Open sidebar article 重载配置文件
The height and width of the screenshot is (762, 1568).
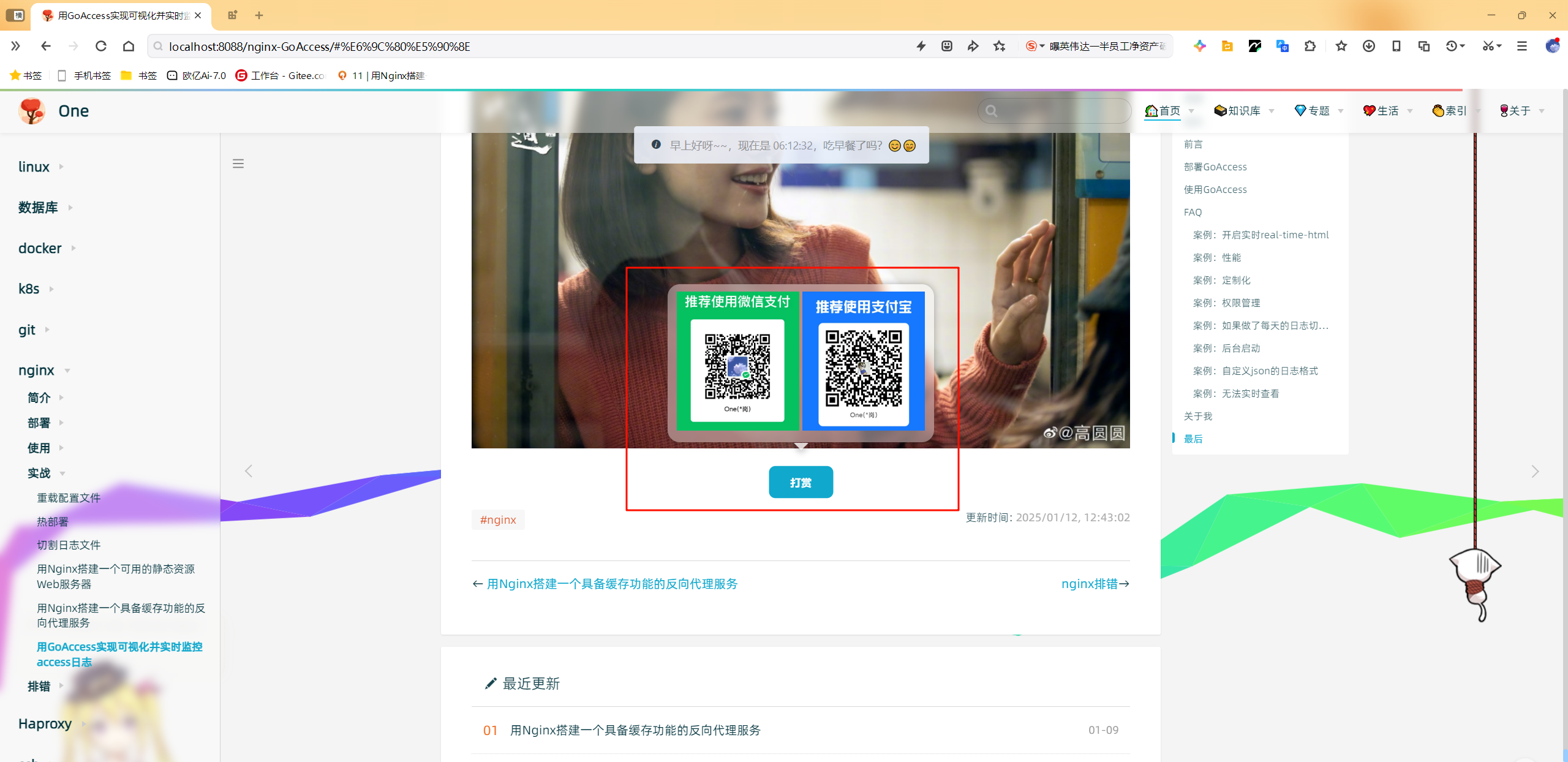pyautogui.click(x=69, y=498)
